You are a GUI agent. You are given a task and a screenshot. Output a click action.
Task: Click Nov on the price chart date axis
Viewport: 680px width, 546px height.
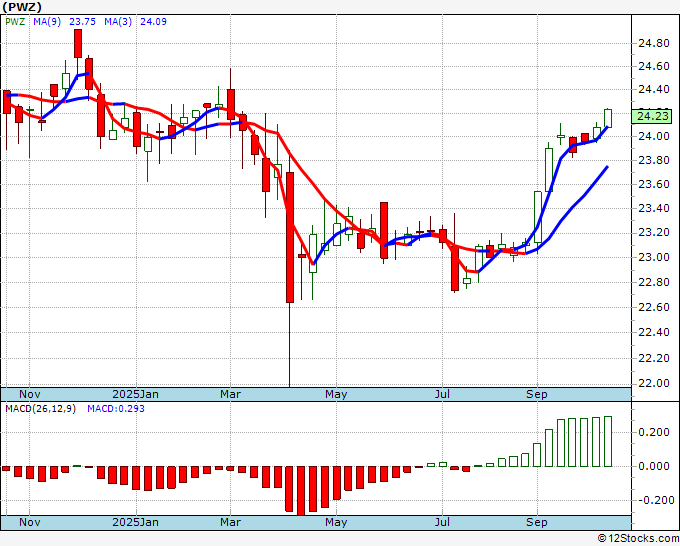click(29, 394)
